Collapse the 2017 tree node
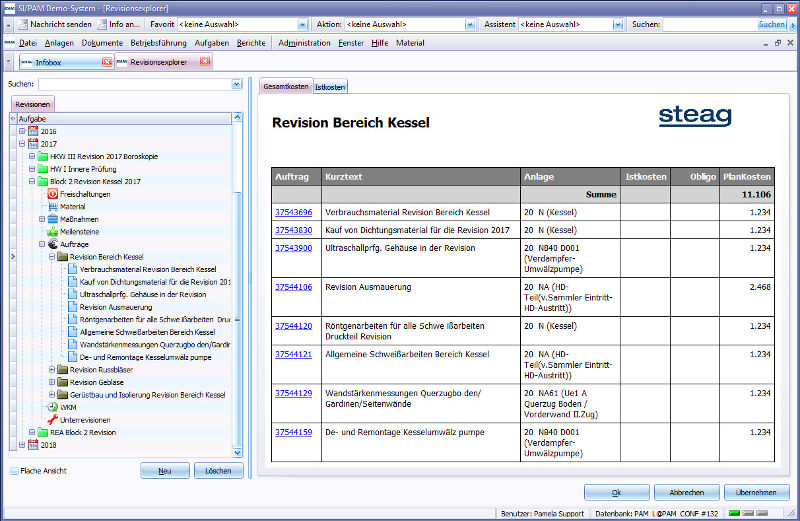Image resolution: width=800 pixels, height=521 pixels. click(x=22, y=144)
